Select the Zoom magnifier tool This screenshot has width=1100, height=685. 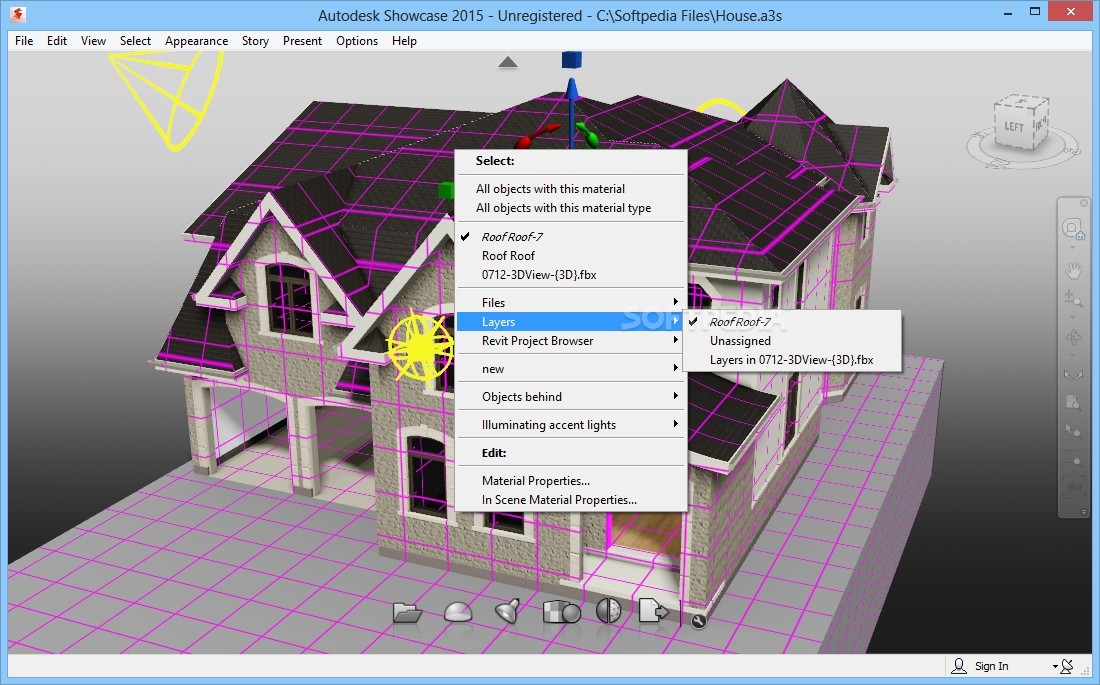(1073, 300)
